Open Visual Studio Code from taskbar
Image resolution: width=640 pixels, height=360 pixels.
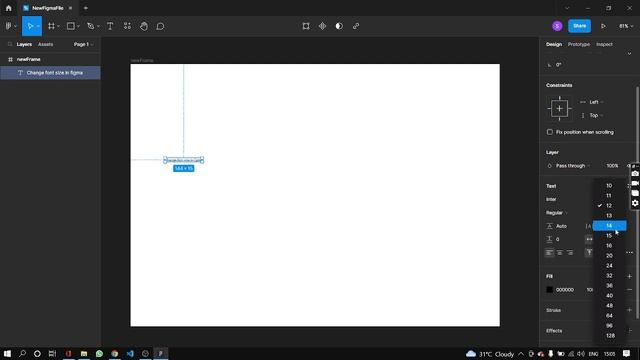(130, 353)
